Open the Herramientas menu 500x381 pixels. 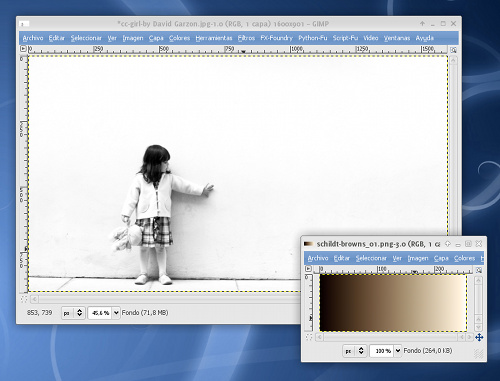214,38
